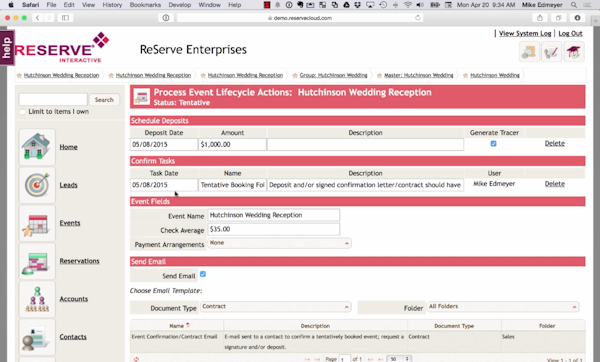Click the Deposit Date field 05/08/2015
Image resolution: width=600 pixels, height=362 pixels.
pyautogui.click(x=164, y=144)
